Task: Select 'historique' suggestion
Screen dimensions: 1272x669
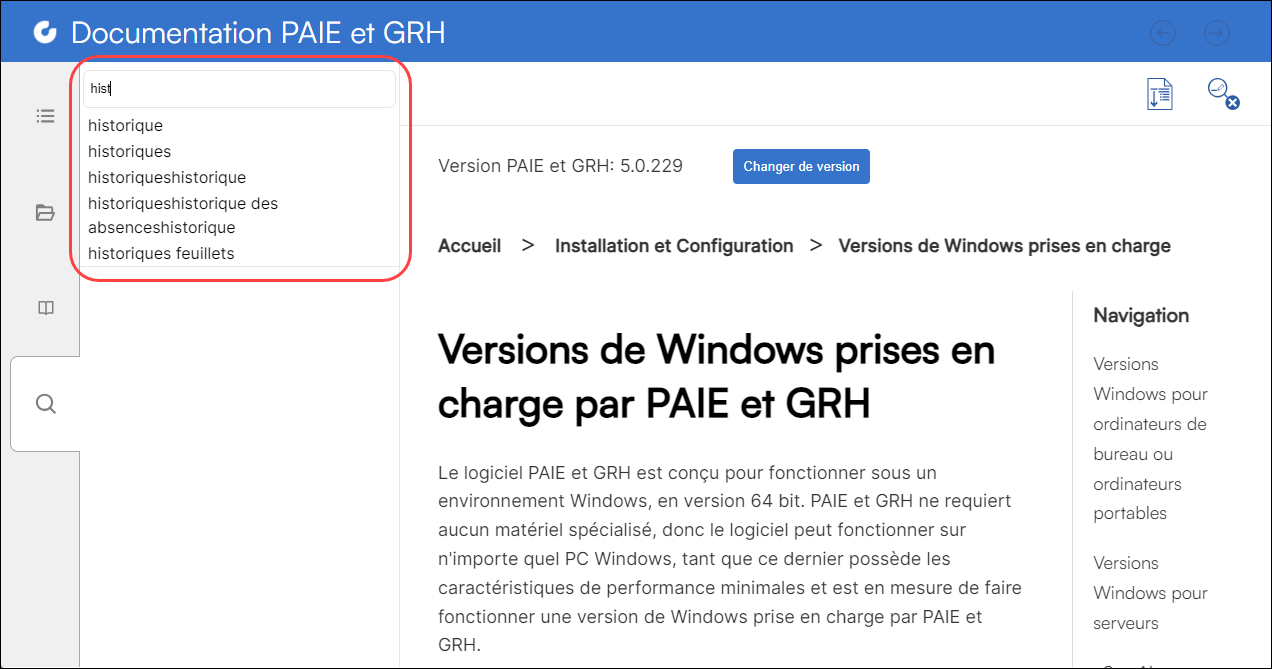Action: point(126,126)
